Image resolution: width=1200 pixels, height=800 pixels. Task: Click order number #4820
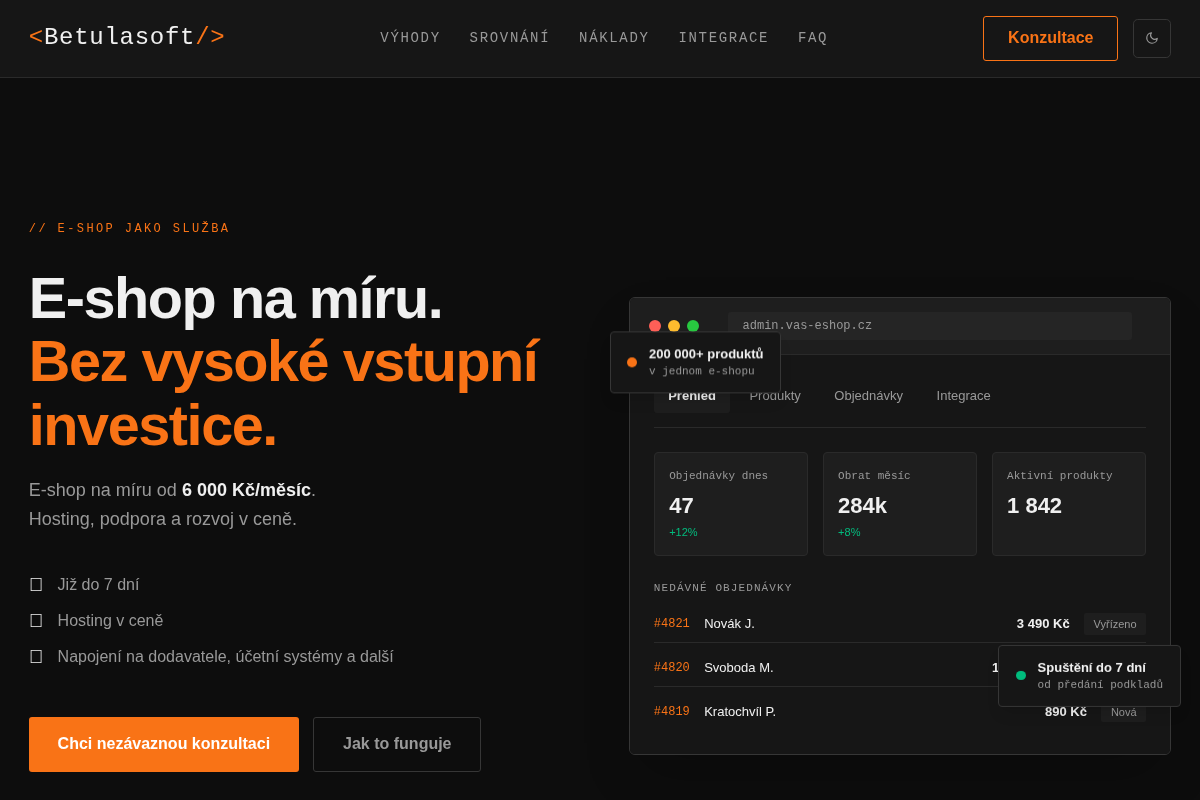672,668
